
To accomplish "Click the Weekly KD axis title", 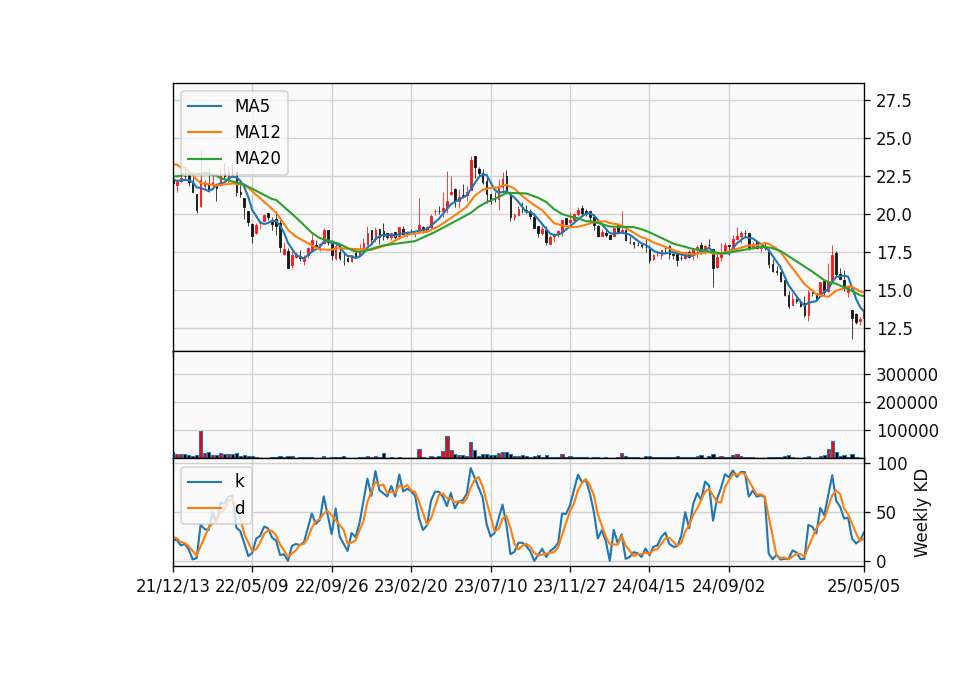I will [x=920, y=513].
